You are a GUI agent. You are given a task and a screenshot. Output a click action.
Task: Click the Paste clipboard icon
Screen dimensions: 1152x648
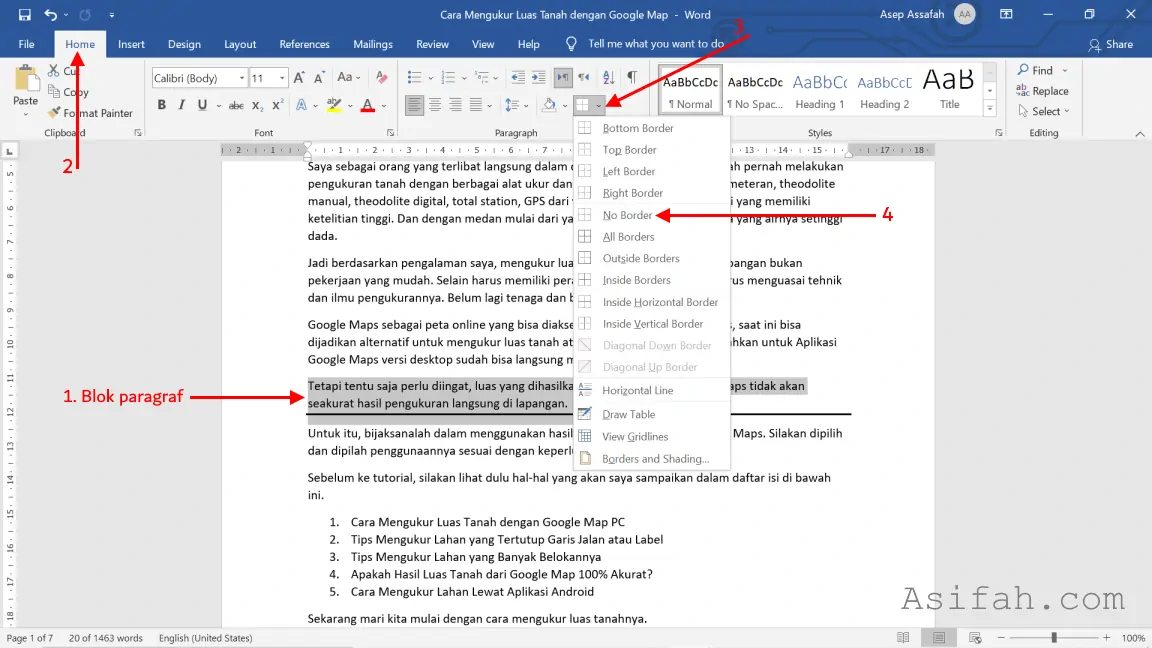(26, 79)
